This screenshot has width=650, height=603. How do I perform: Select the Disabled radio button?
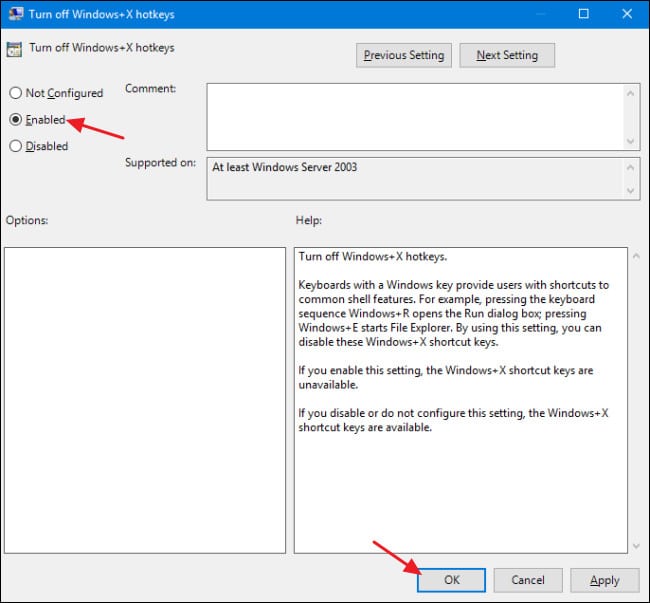[x=15, y=146]
